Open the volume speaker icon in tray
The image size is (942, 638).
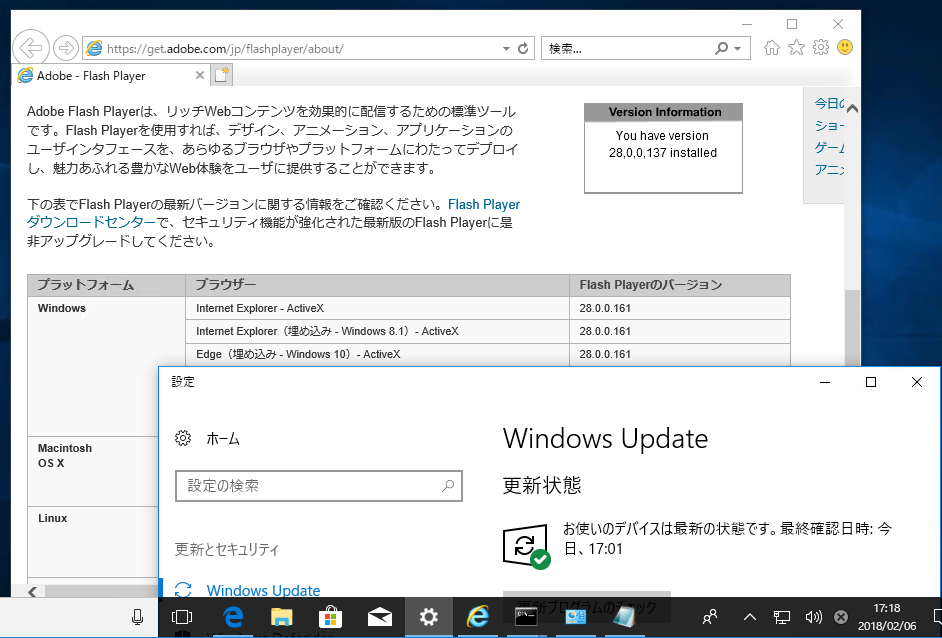(813, 617)
